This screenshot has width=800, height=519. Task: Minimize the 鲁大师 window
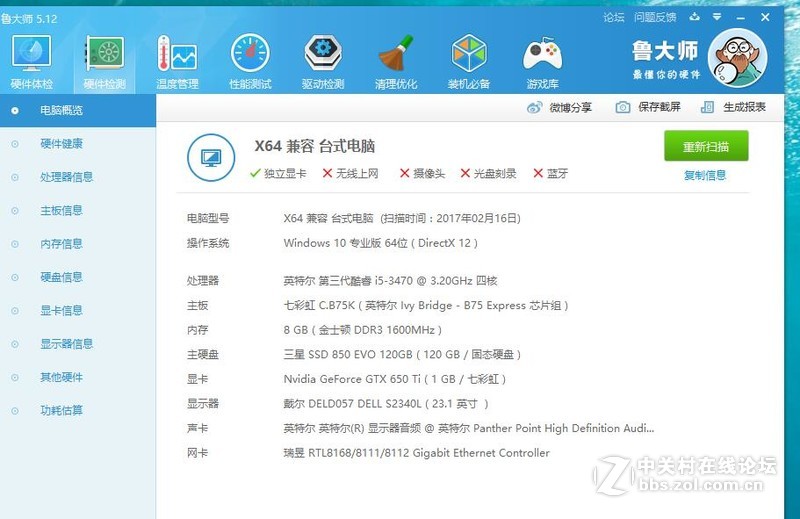click(x=741, y=17)
